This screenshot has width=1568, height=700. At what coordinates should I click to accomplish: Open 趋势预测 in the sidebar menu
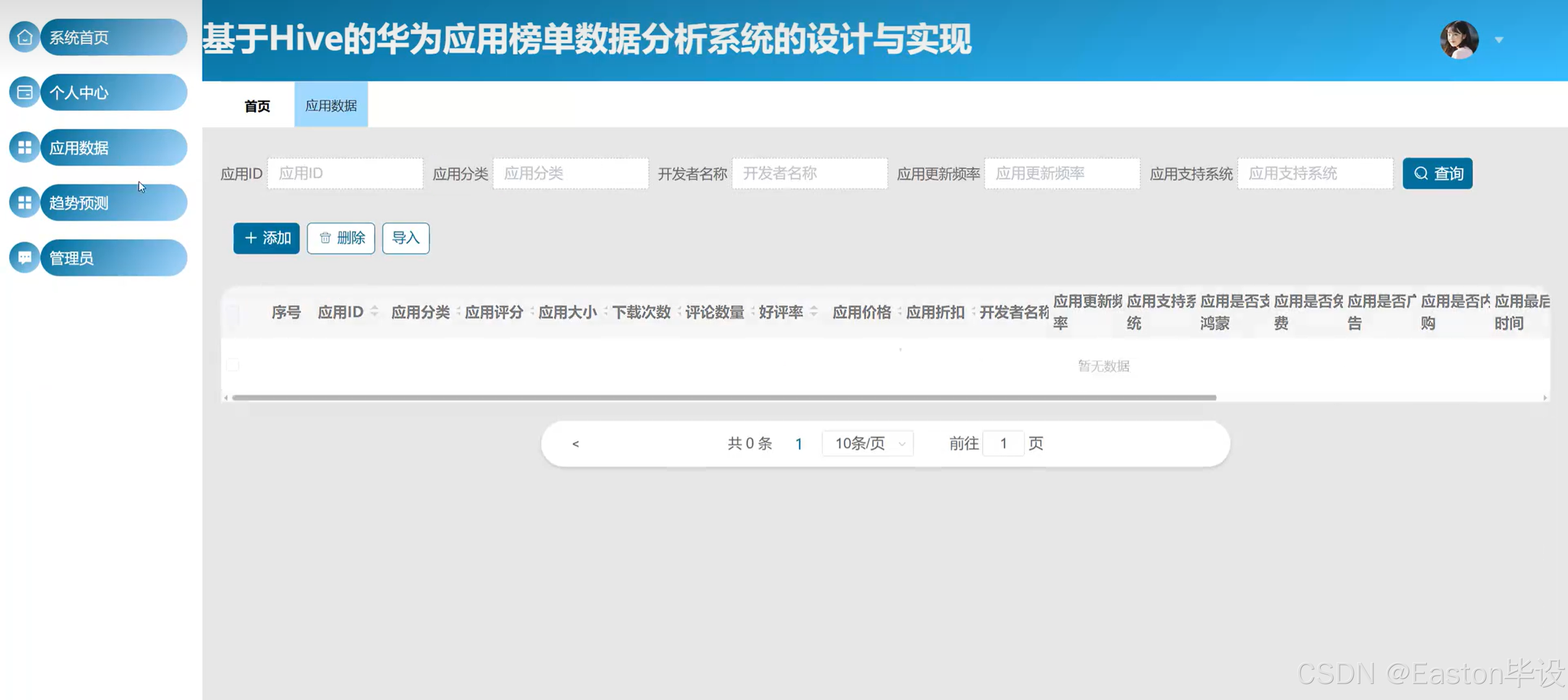click(113, 203)
